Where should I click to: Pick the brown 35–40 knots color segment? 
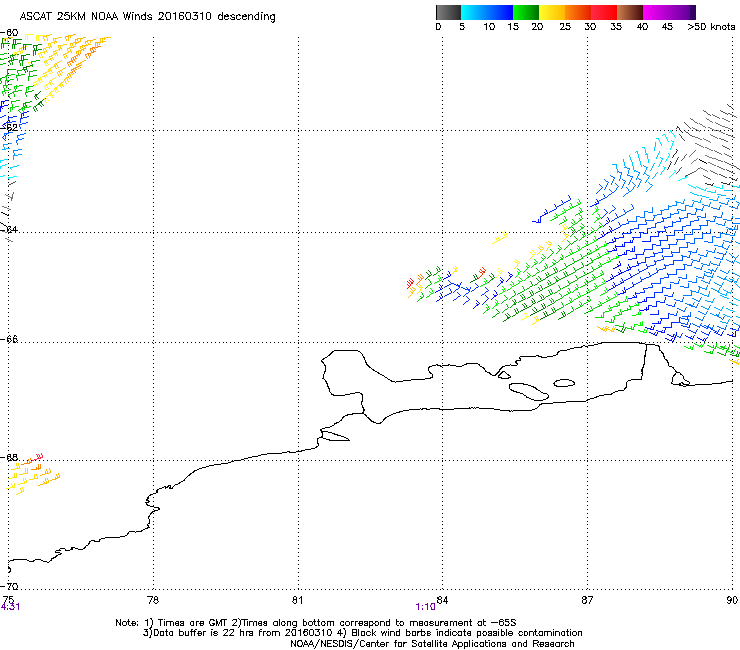coord(630,12)
